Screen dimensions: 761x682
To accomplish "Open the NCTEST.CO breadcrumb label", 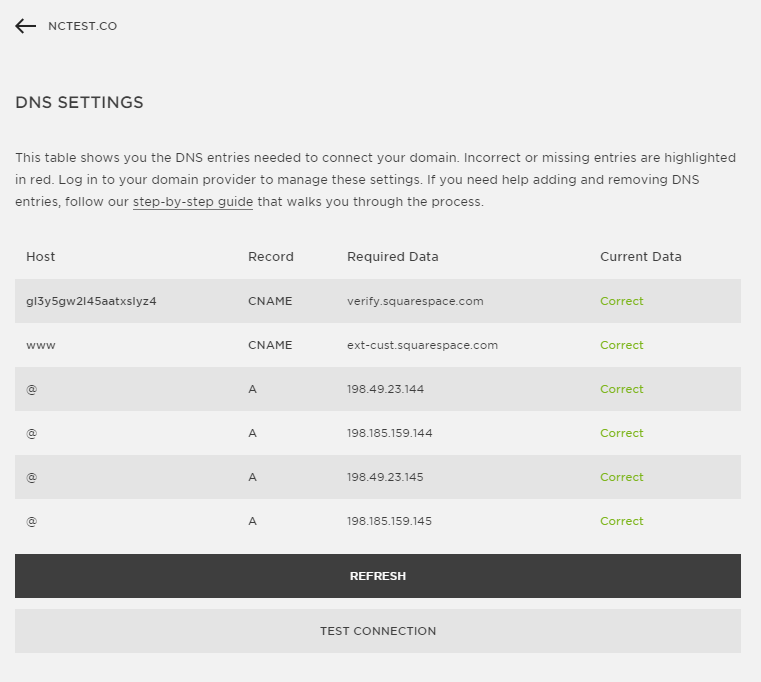I will pyautogui.click(x=83, y=26).
